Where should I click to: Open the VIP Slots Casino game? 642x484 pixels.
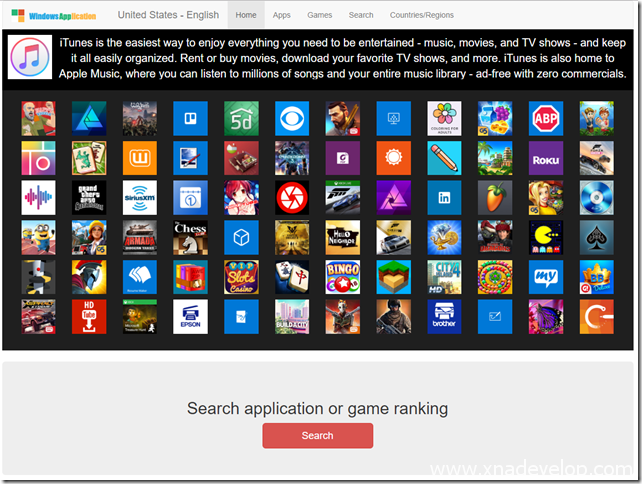tap(241, 277)
